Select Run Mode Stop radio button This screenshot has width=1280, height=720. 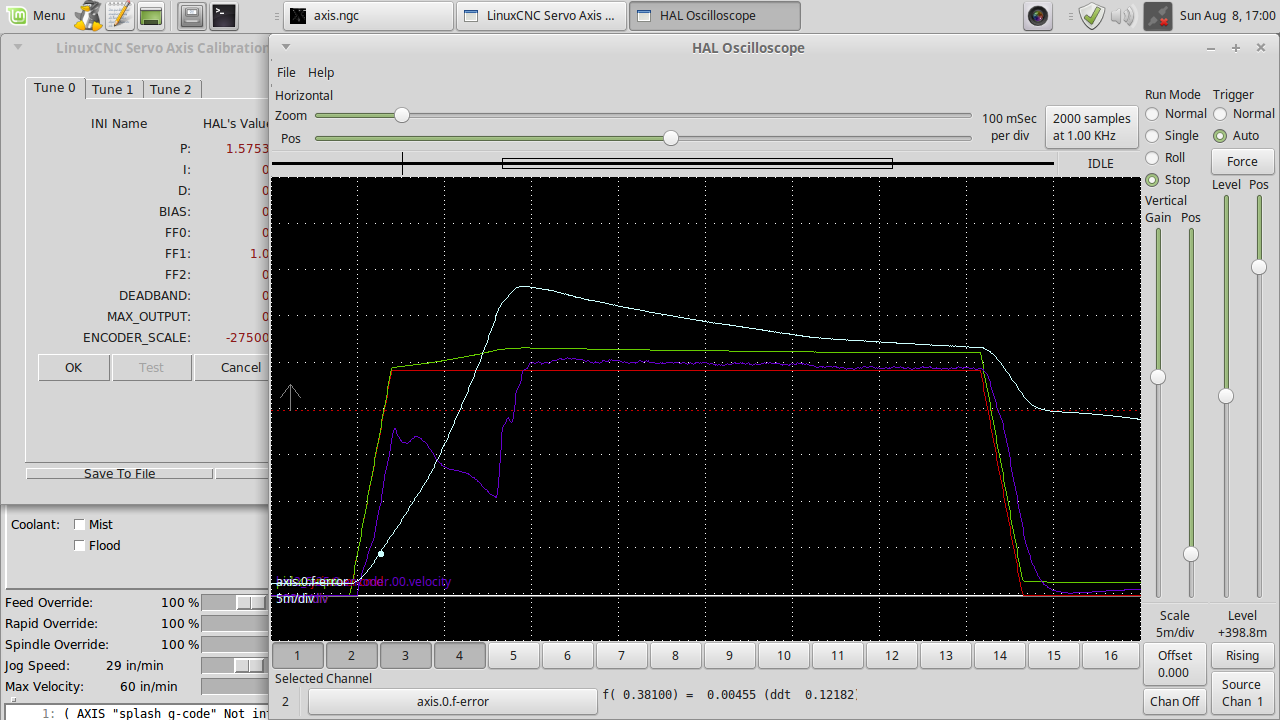click(1152, 180)
